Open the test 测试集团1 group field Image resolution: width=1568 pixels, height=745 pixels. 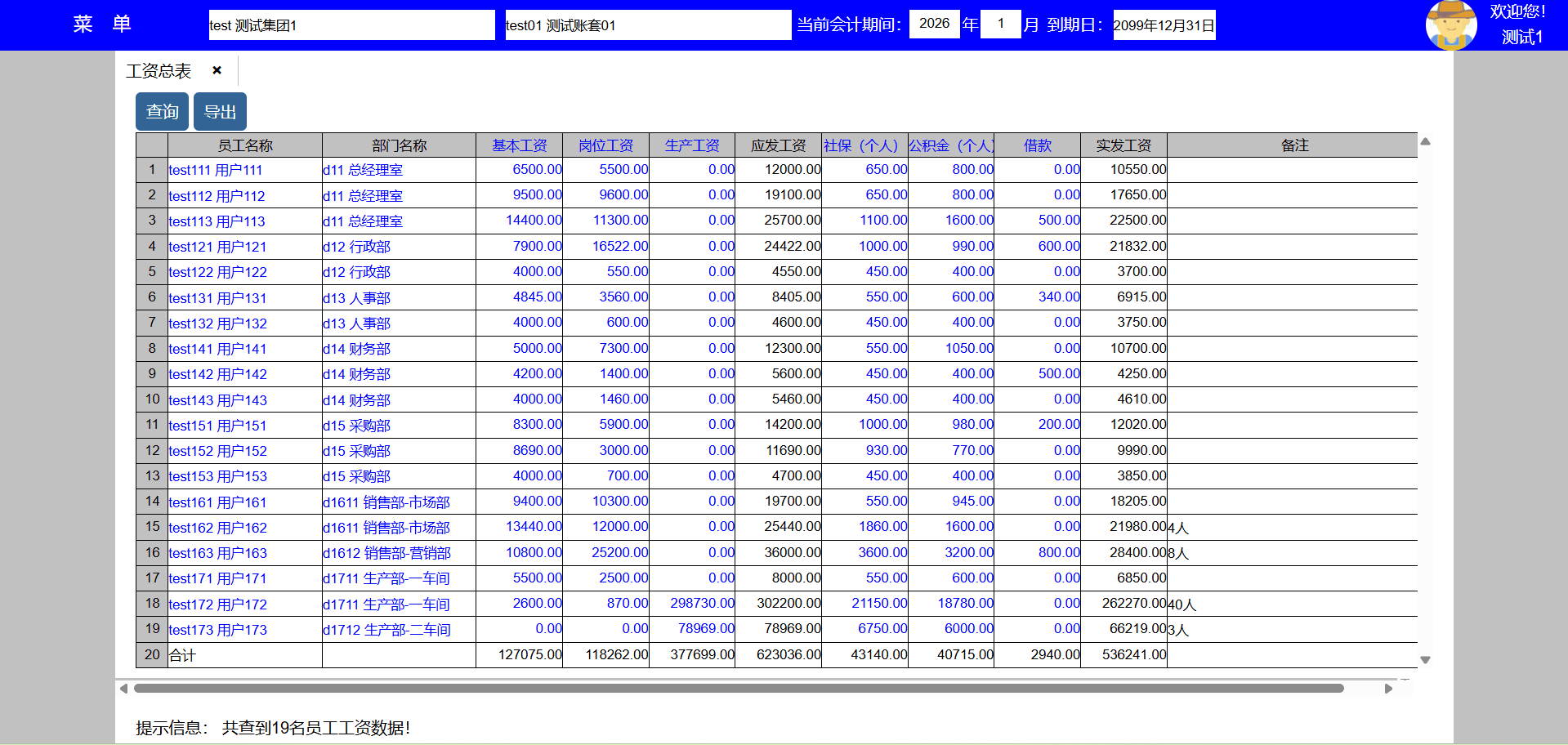point(351,25)
